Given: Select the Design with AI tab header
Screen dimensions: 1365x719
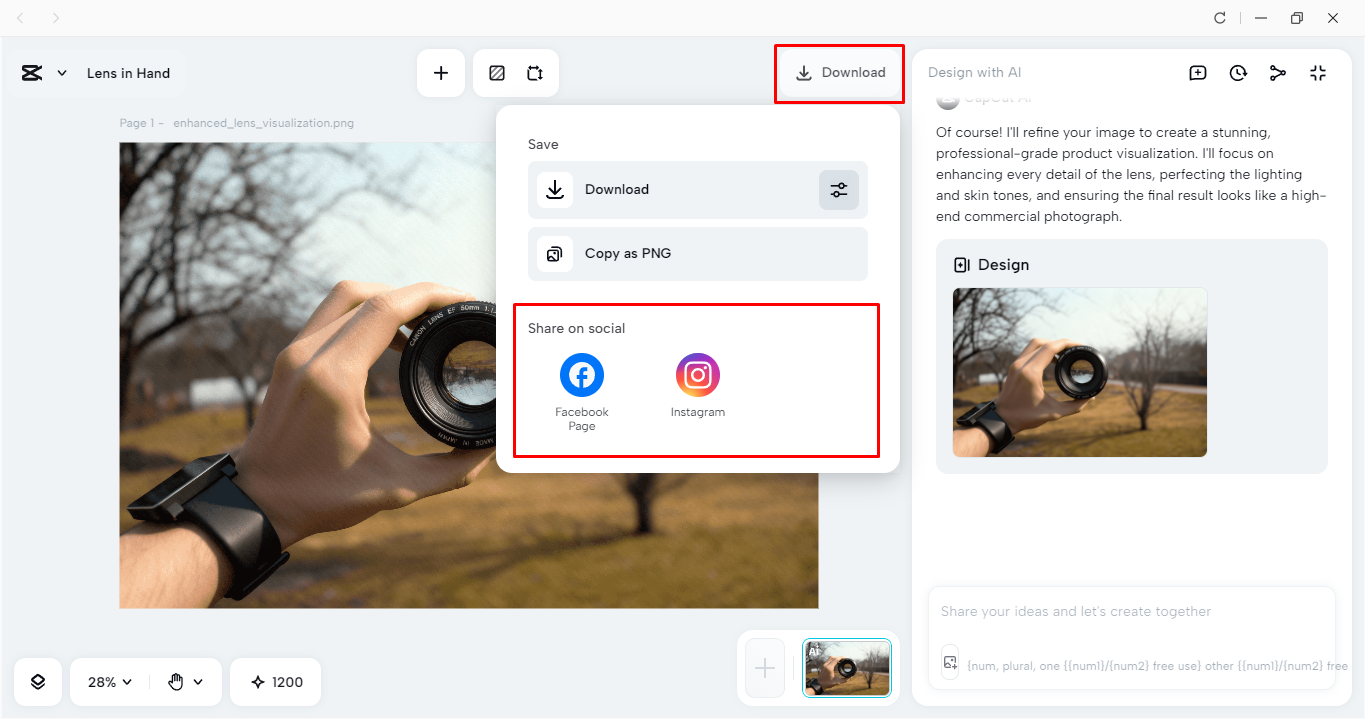Looking at the screenshot, I should tap(975, 72).
